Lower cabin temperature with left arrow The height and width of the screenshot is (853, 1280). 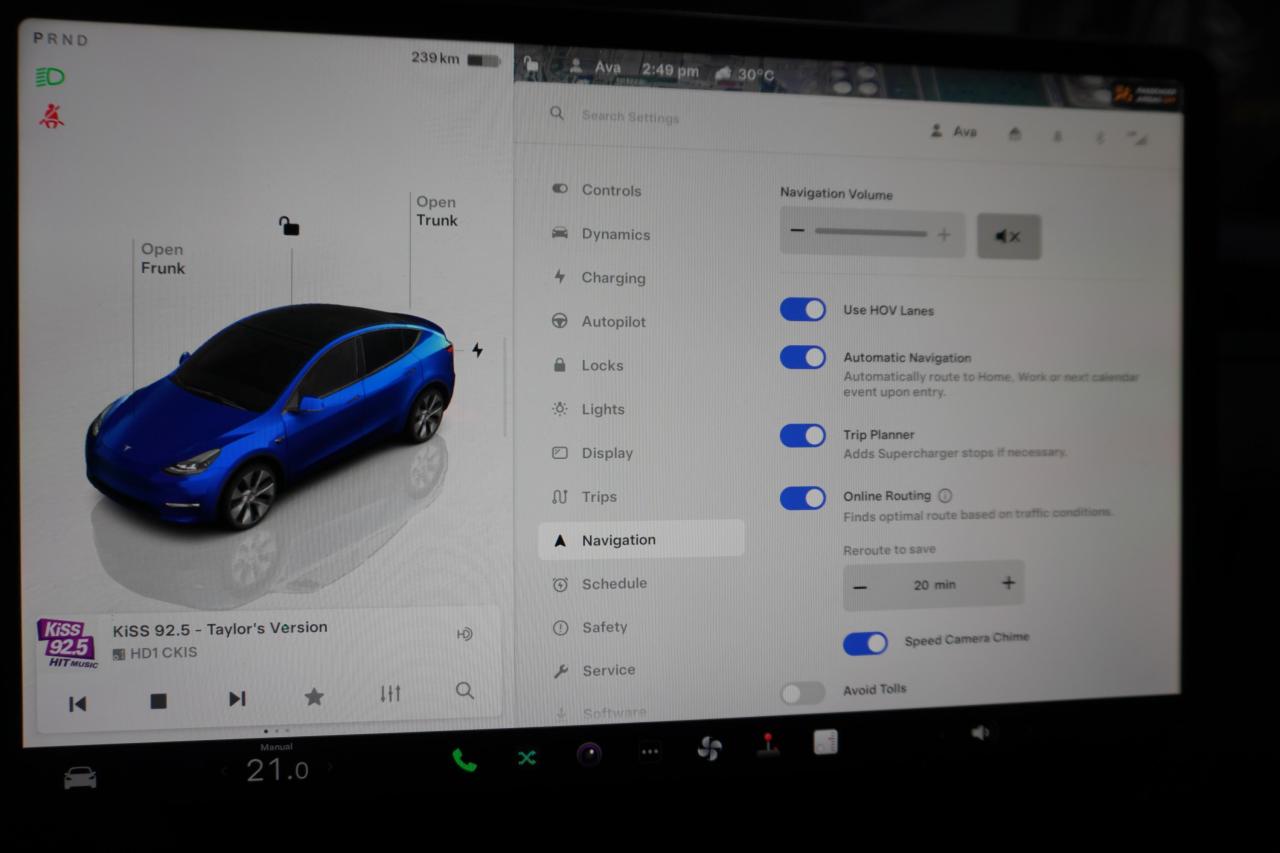tap(224, 771)
